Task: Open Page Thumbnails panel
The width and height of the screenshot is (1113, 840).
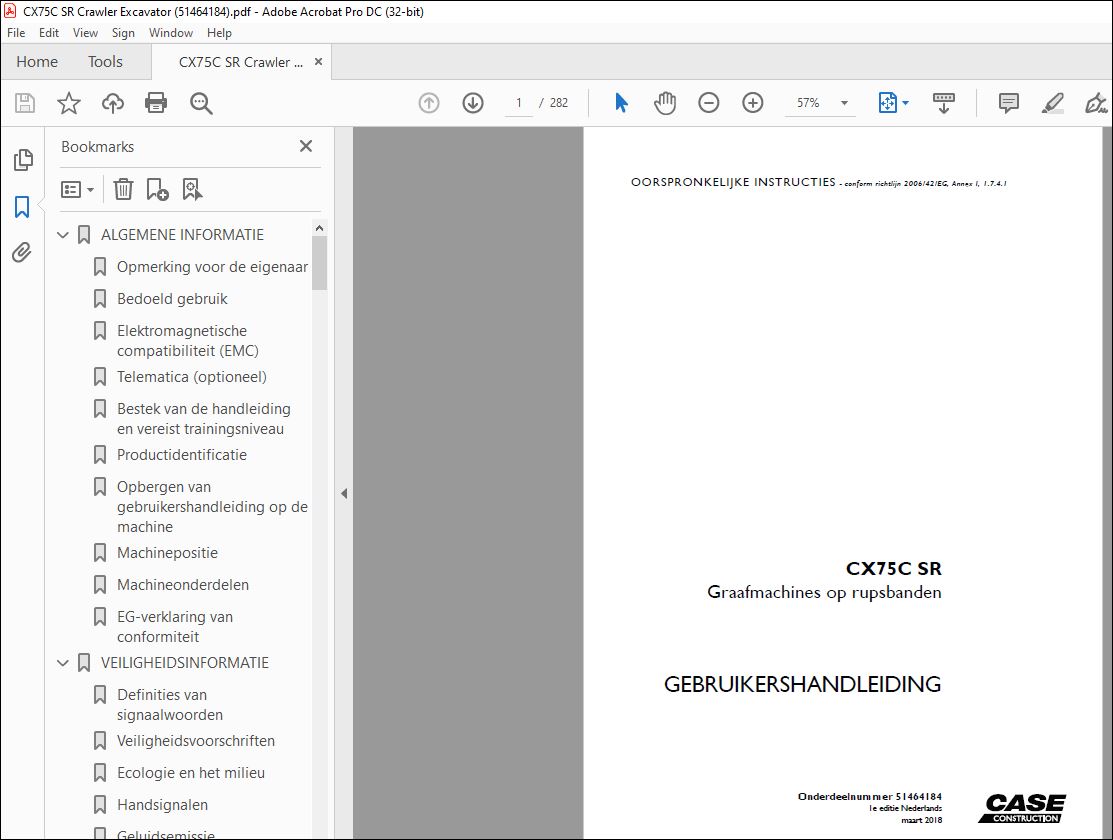Action: point(23,160)
